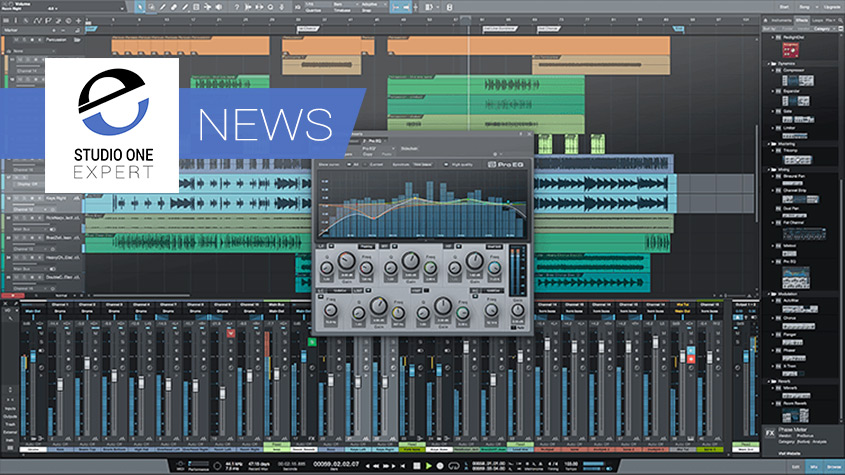
Task: Click the Stop button in transport
Action: point(417,465)
